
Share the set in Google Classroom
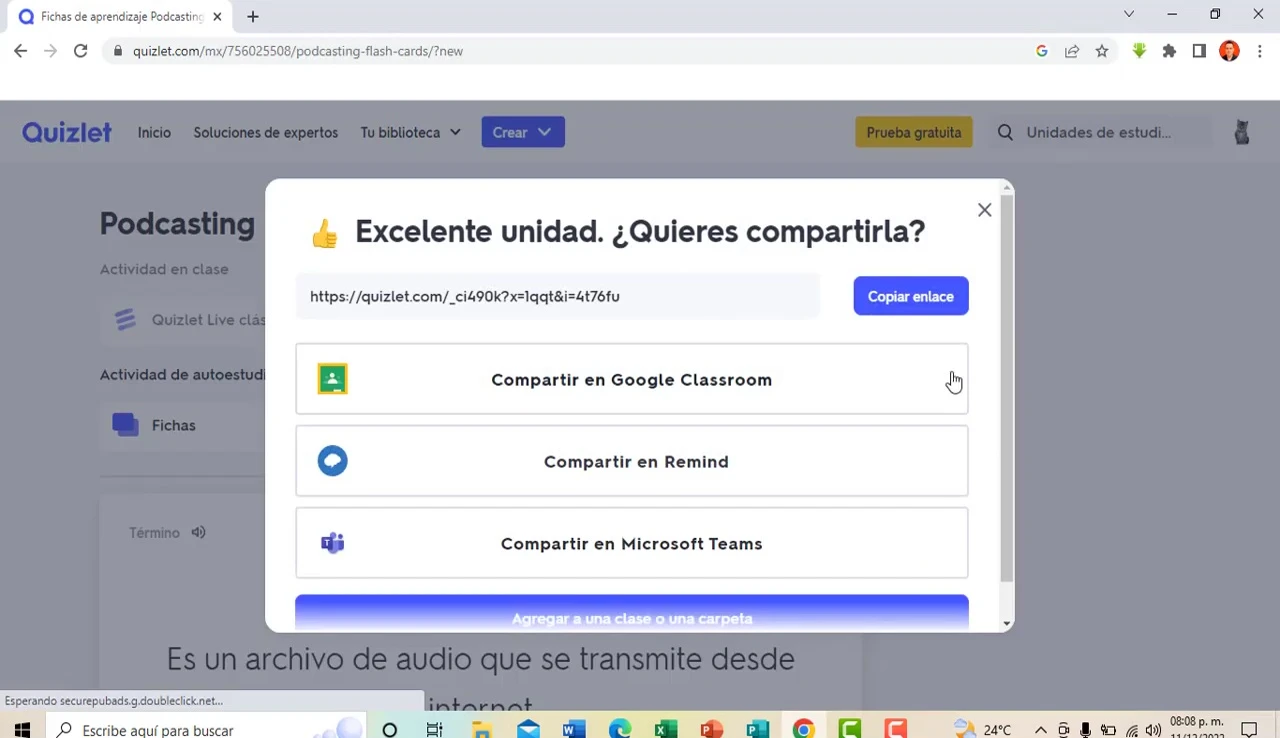632,379
